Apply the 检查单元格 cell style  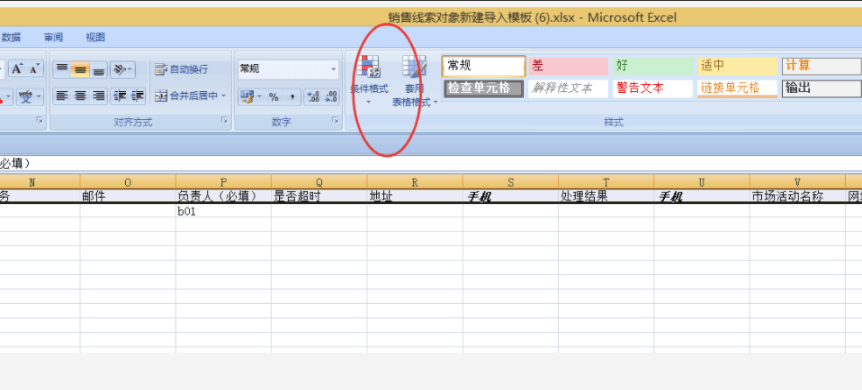point(484,88)
